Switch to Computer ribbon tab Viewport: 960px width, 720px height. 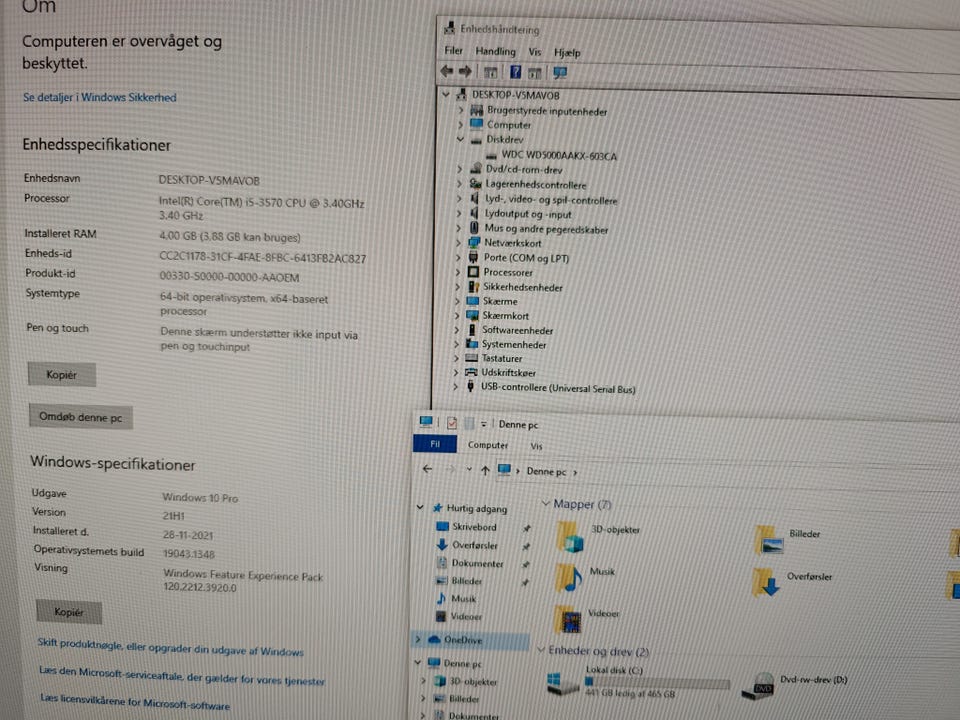(488, 445)
